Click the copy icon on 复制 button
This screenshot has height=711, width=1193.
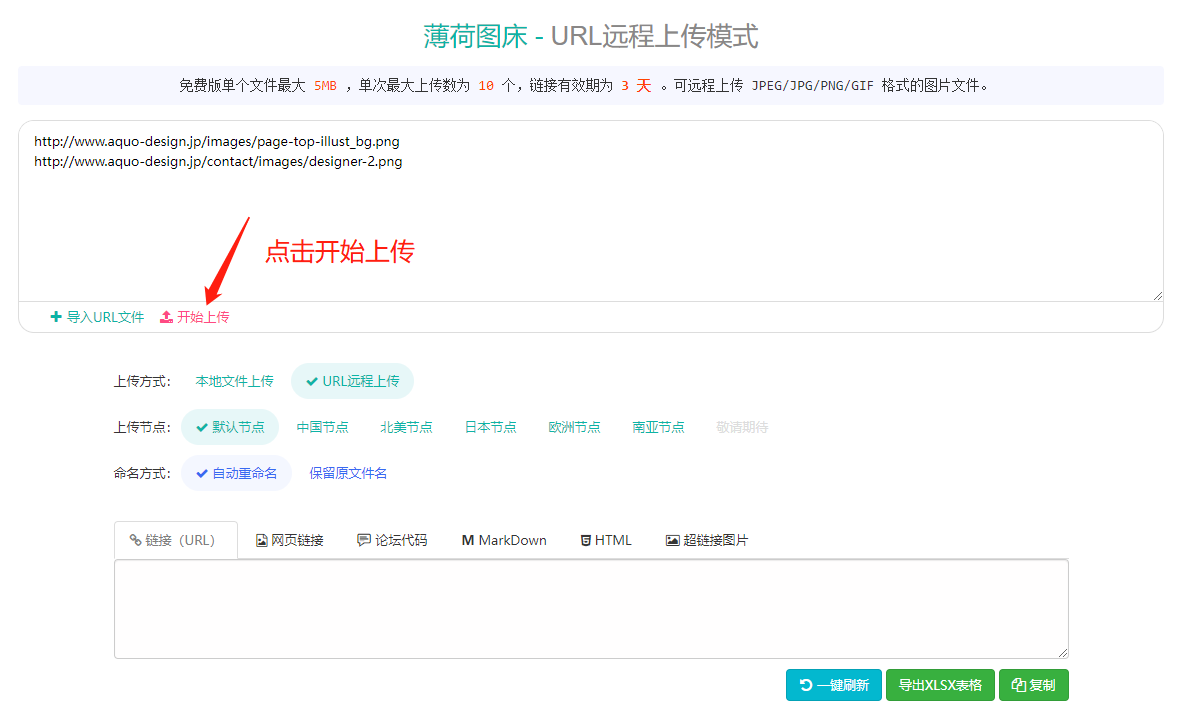click(1019, 685)
